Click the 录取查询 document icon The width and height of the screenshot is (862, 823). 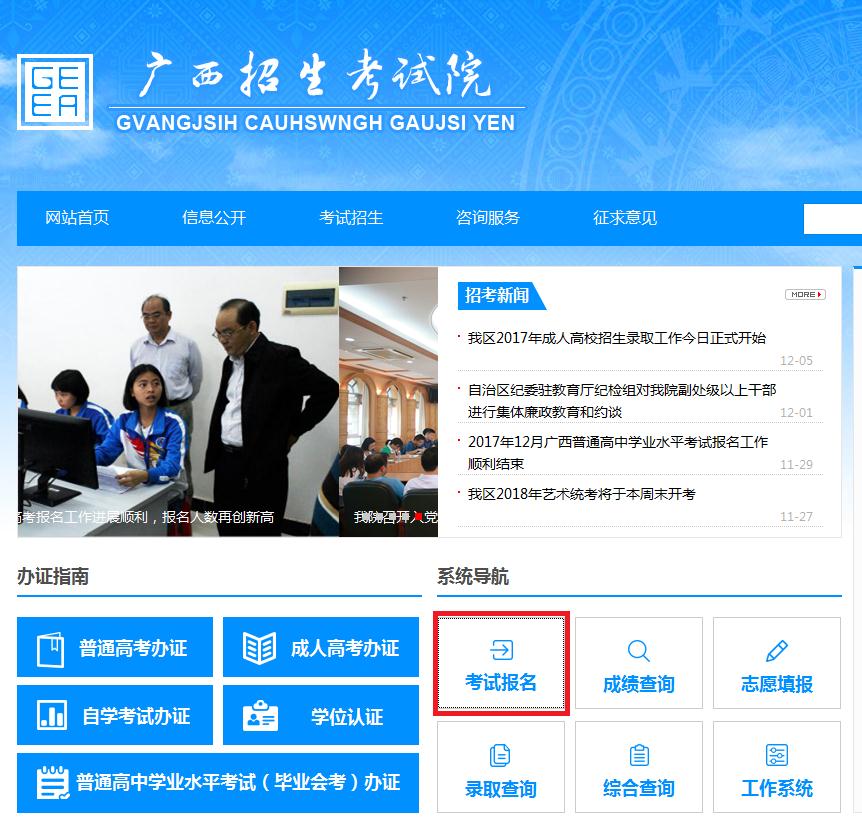click(500, 755)
